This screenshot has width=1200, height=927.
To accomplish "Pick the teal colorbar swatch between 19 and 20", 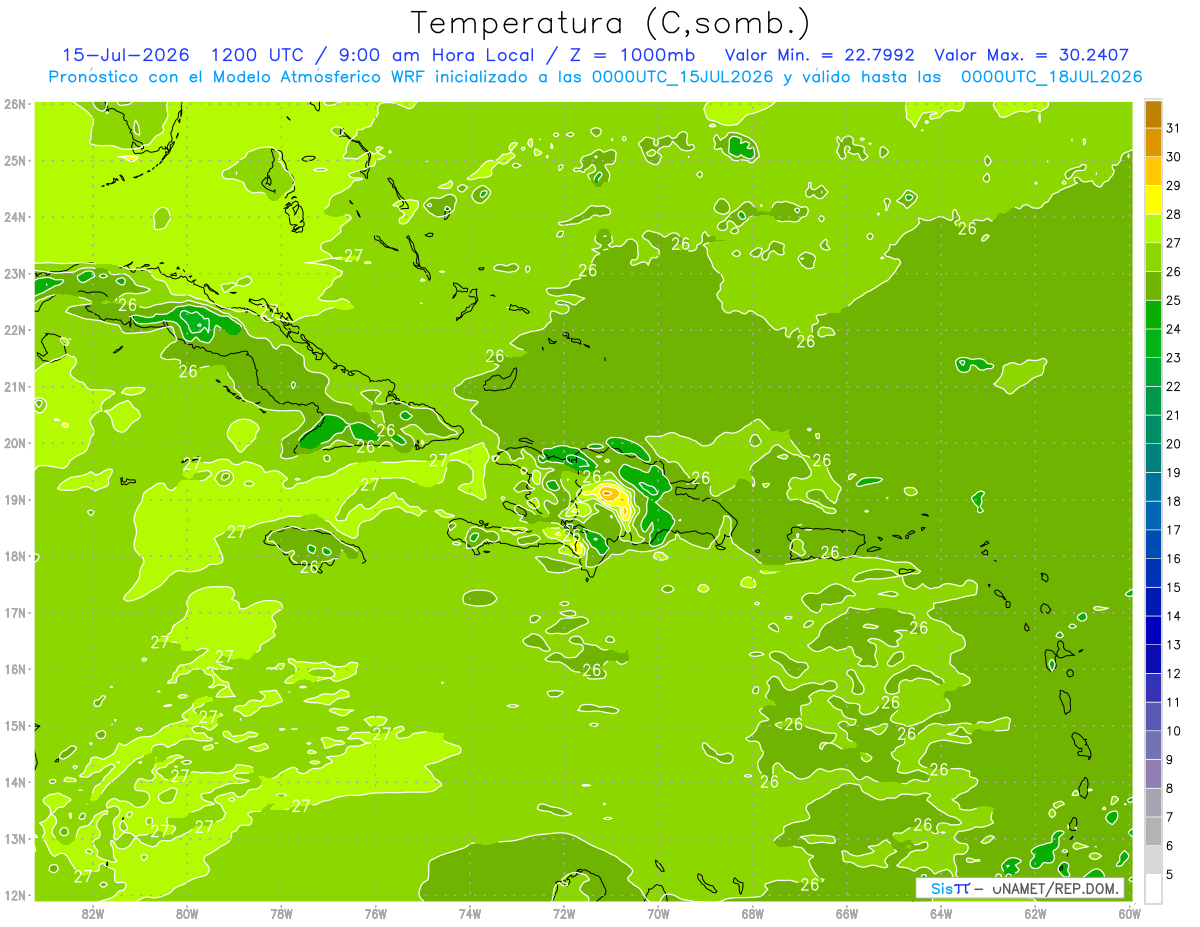I will pos(1154,459).
